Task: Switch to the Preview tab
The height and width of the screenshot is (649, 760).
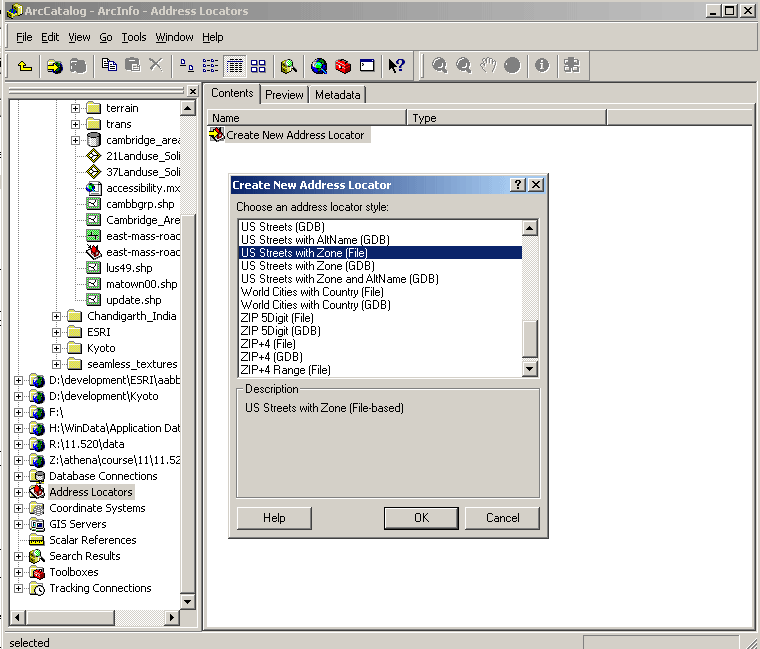Action: pos(284,95)
